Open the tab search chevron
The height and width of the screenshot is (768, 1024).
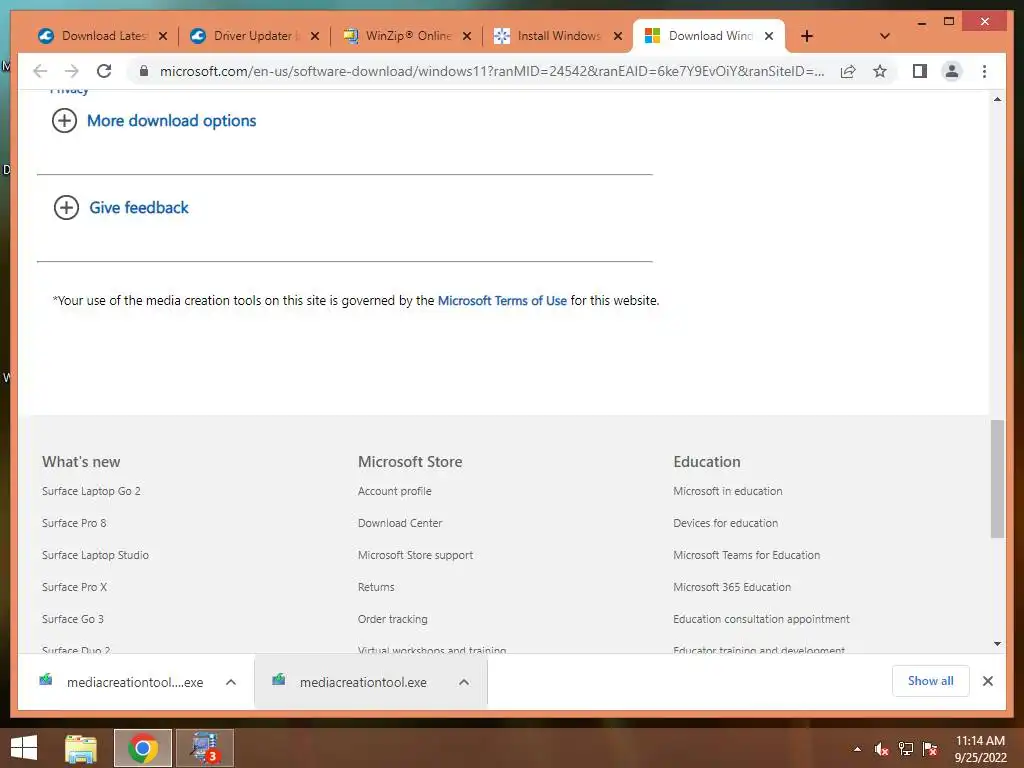pyautogui.click(x=885, y=36)
